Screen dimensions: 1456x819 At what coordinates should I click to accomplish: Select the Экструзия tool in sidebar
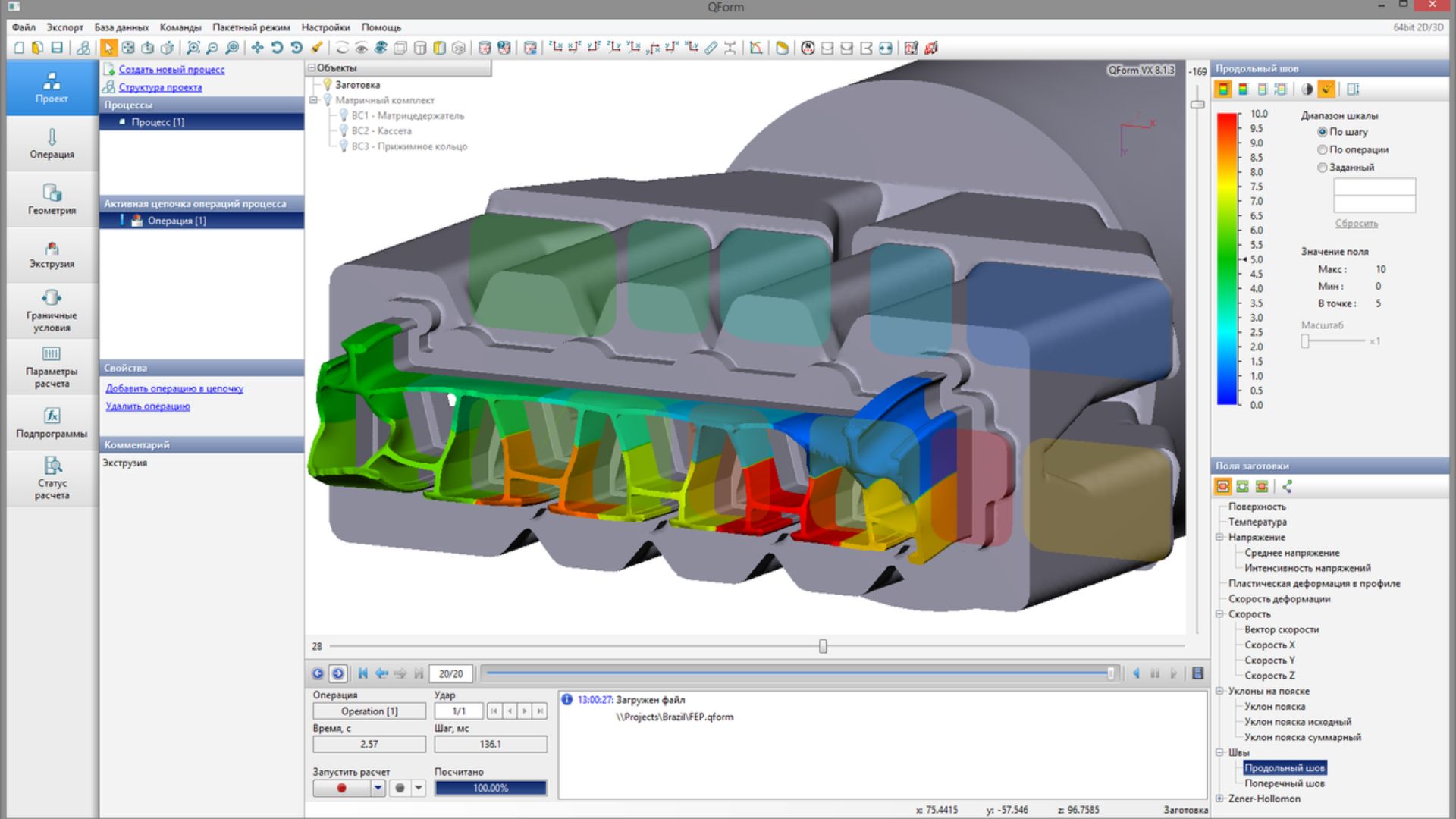(x=50, y=255)
